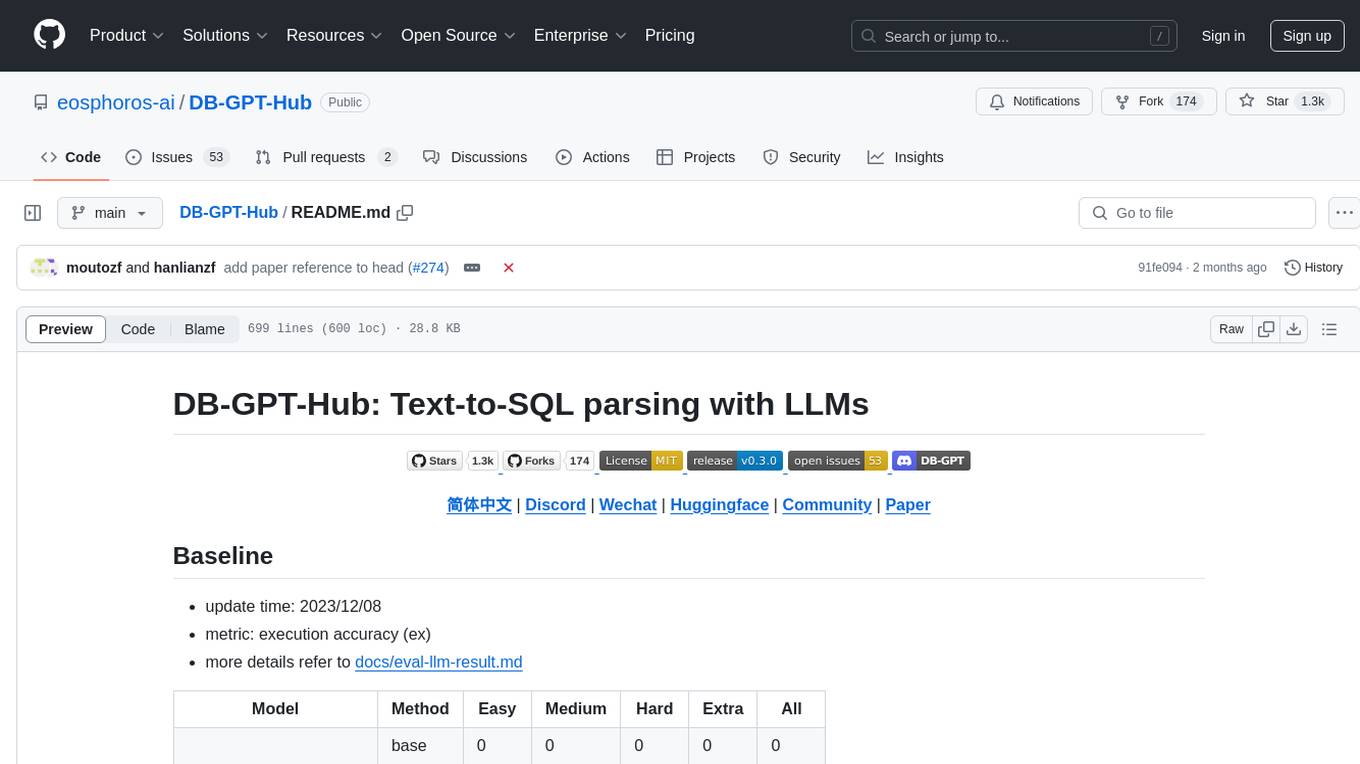This screenshot has width=1360, height=764.
Task: Select the Preview view
Action: (66, 329)
